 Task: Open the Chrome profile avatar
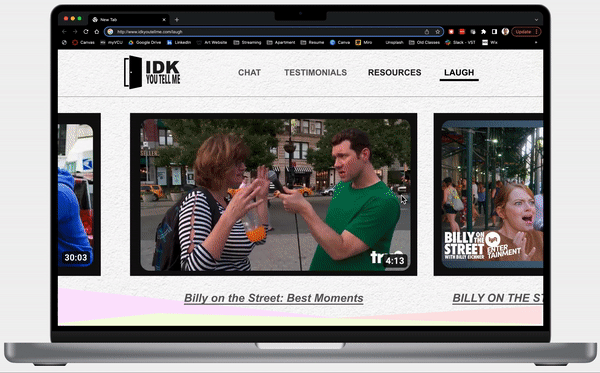pos(505,32)
